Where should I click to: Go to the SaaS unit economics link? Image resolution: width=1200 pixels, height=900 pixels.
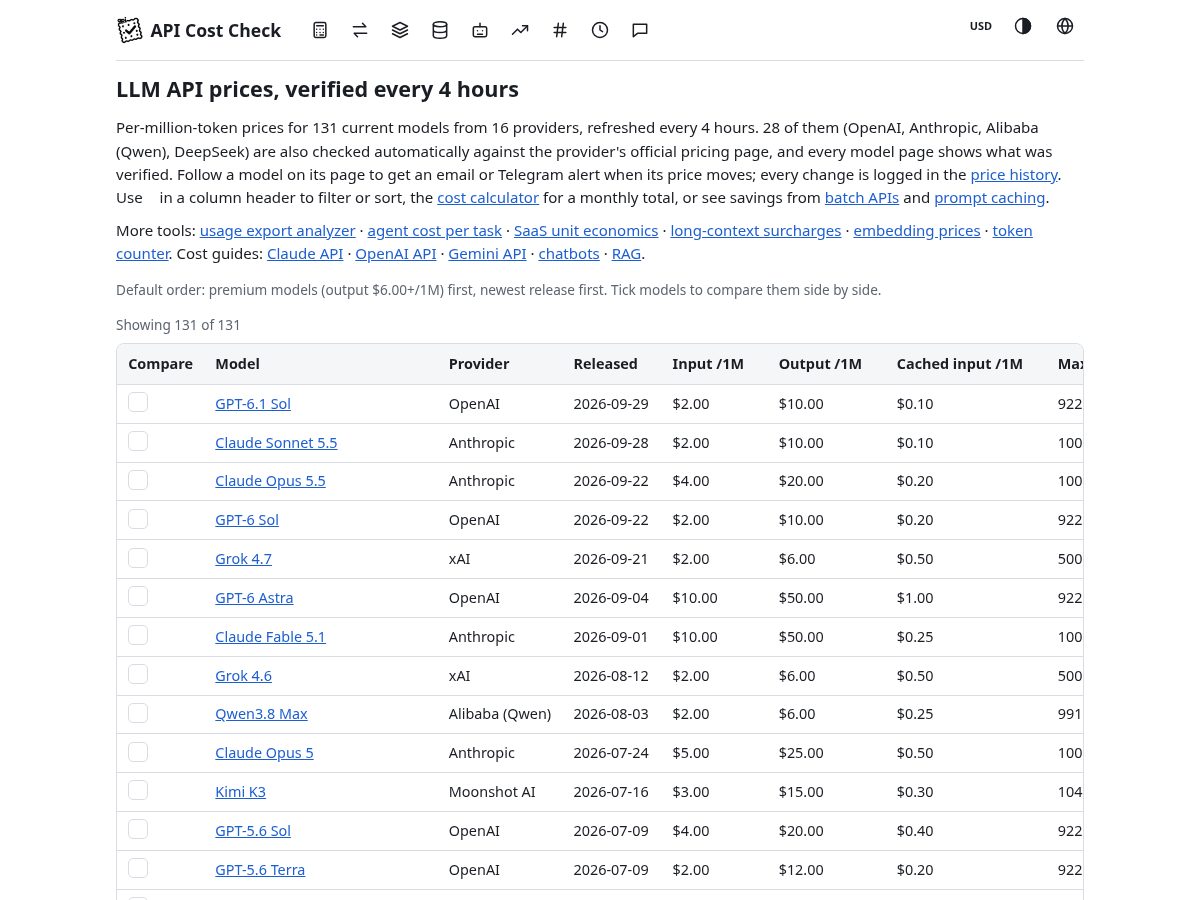coord(586,231)
